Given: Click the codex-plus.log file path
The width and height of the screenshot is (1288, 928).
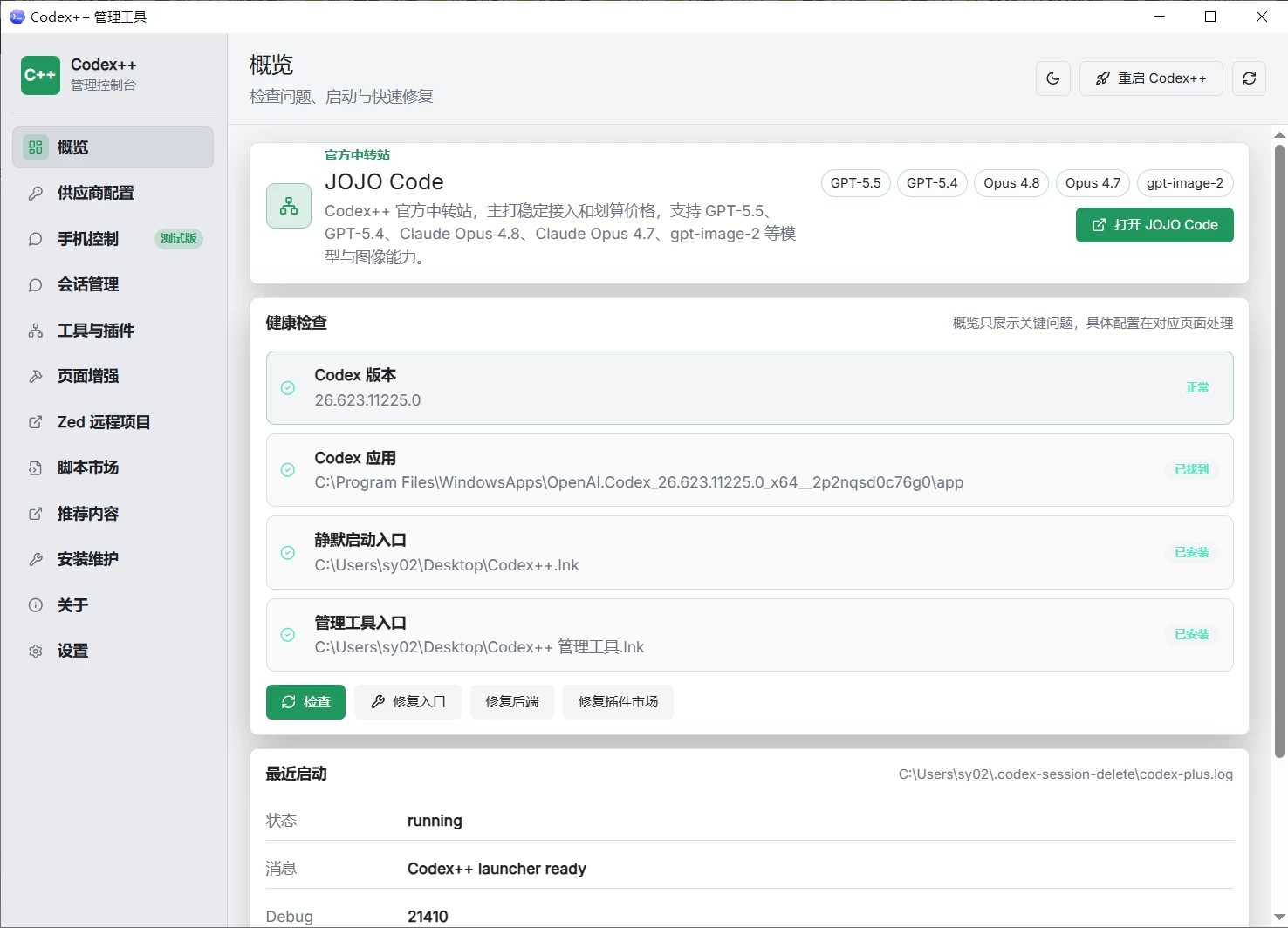Looking at the screenshot, I should [1065, 774].
